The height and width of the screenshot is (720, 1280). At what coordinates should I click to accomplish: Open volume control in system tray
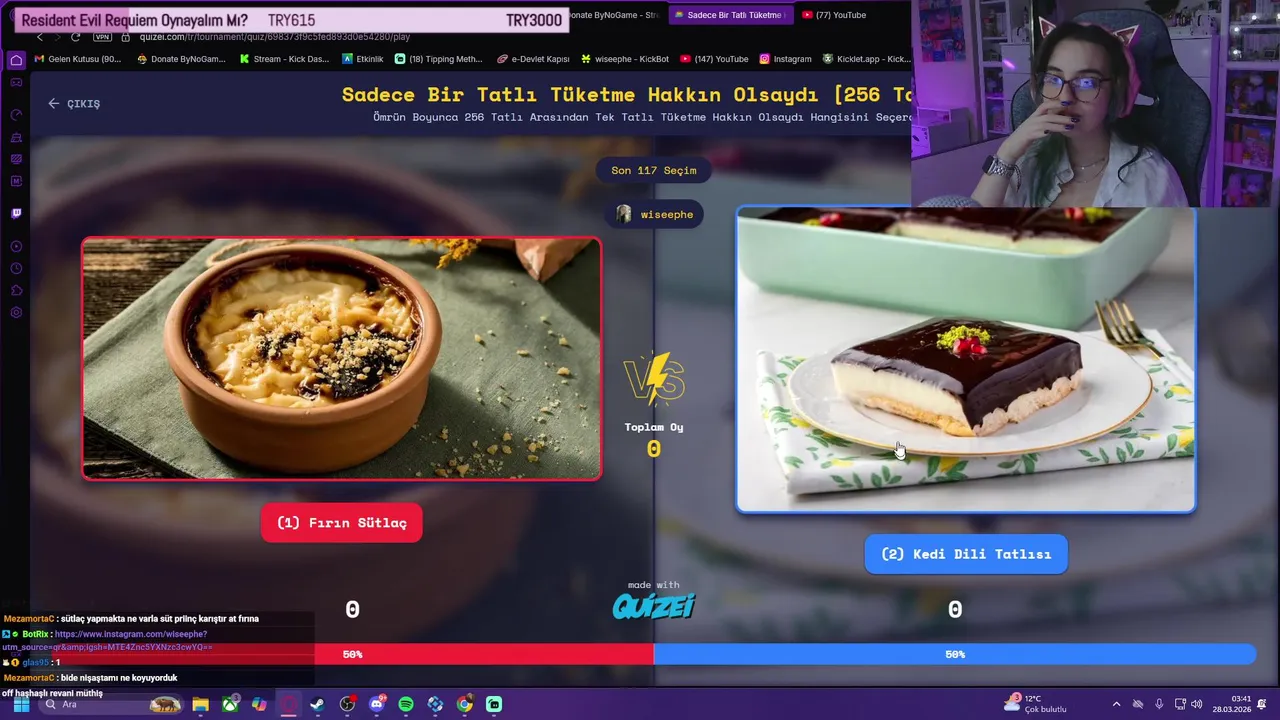pyautogui.click(x=1197, y=704)
